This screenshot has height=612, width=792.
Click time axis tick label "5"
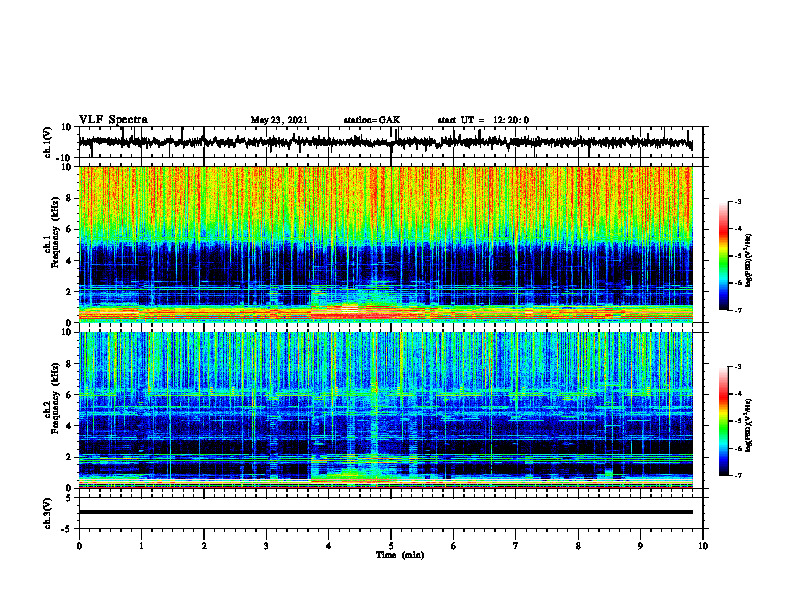(391, 546)
